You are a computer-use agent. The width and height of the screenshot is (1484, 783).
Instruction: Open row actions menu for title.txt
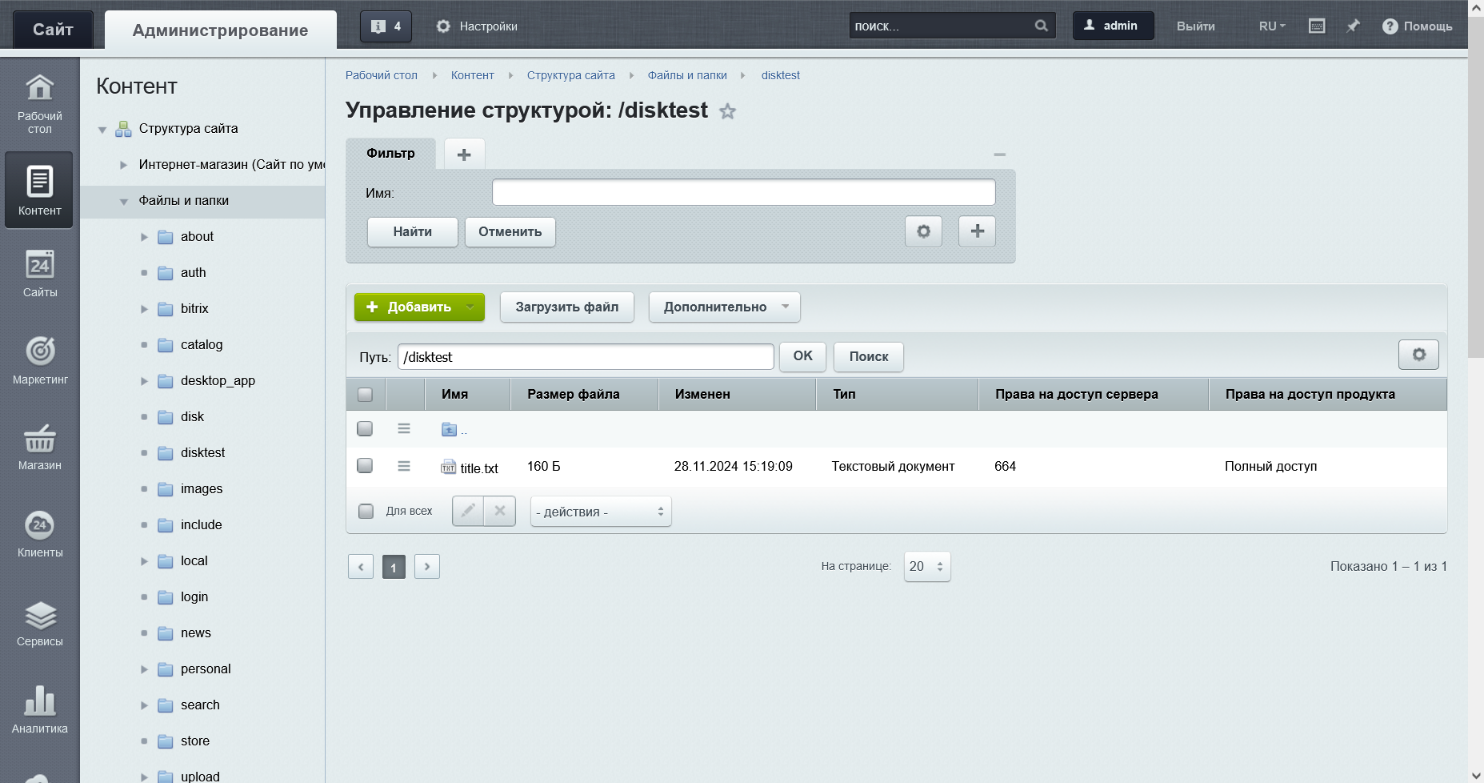point(404,466)
